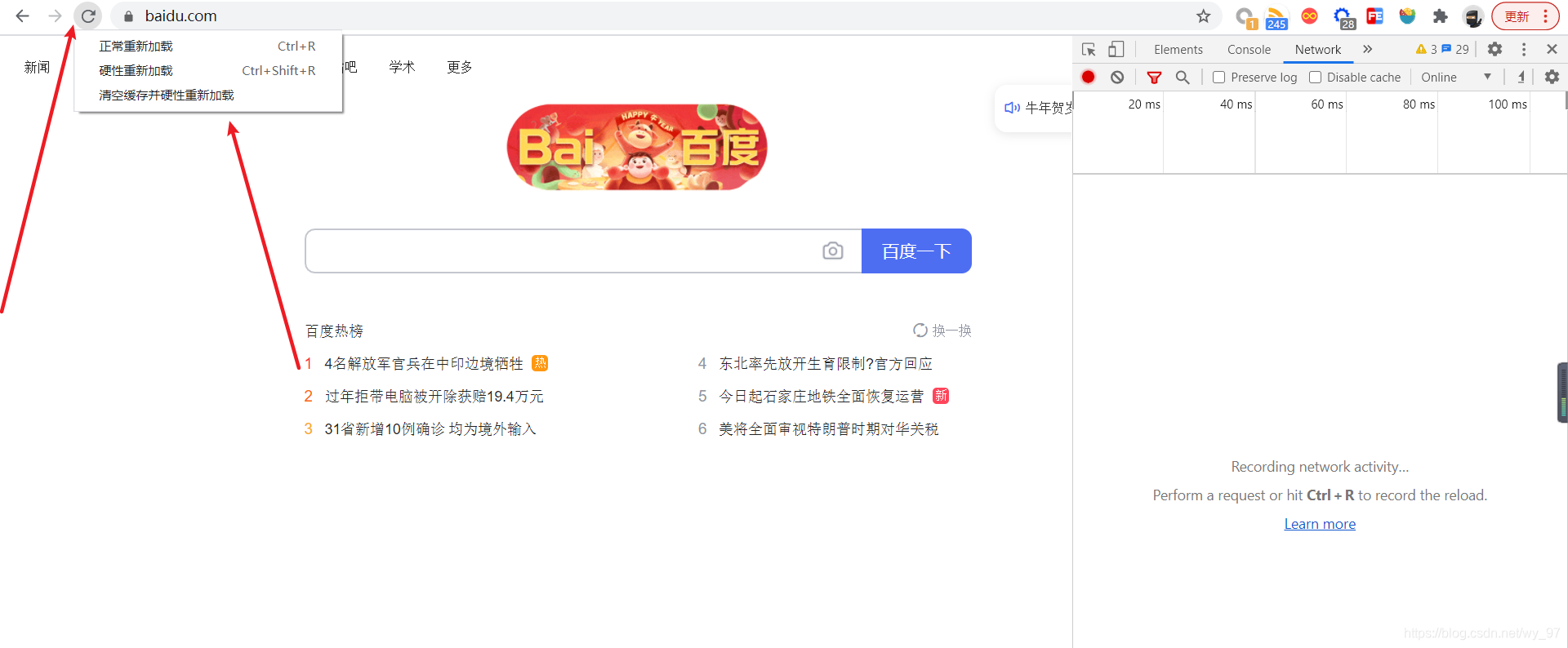Open network search magnifier
The image size is (1568, 648).
(x=1183, y=78)
